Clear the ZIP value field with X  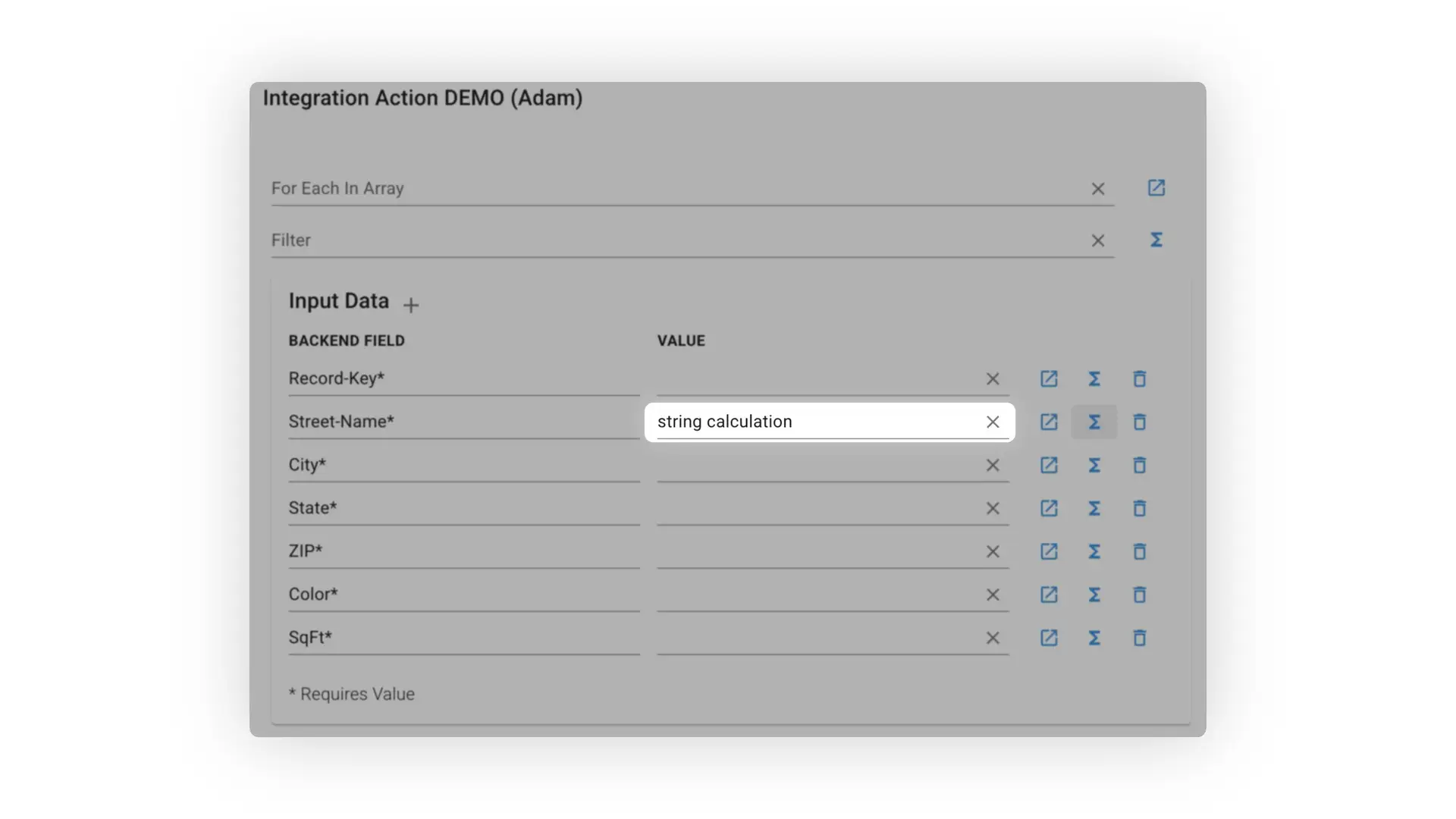pyautogui.click(x=992, y=551)
